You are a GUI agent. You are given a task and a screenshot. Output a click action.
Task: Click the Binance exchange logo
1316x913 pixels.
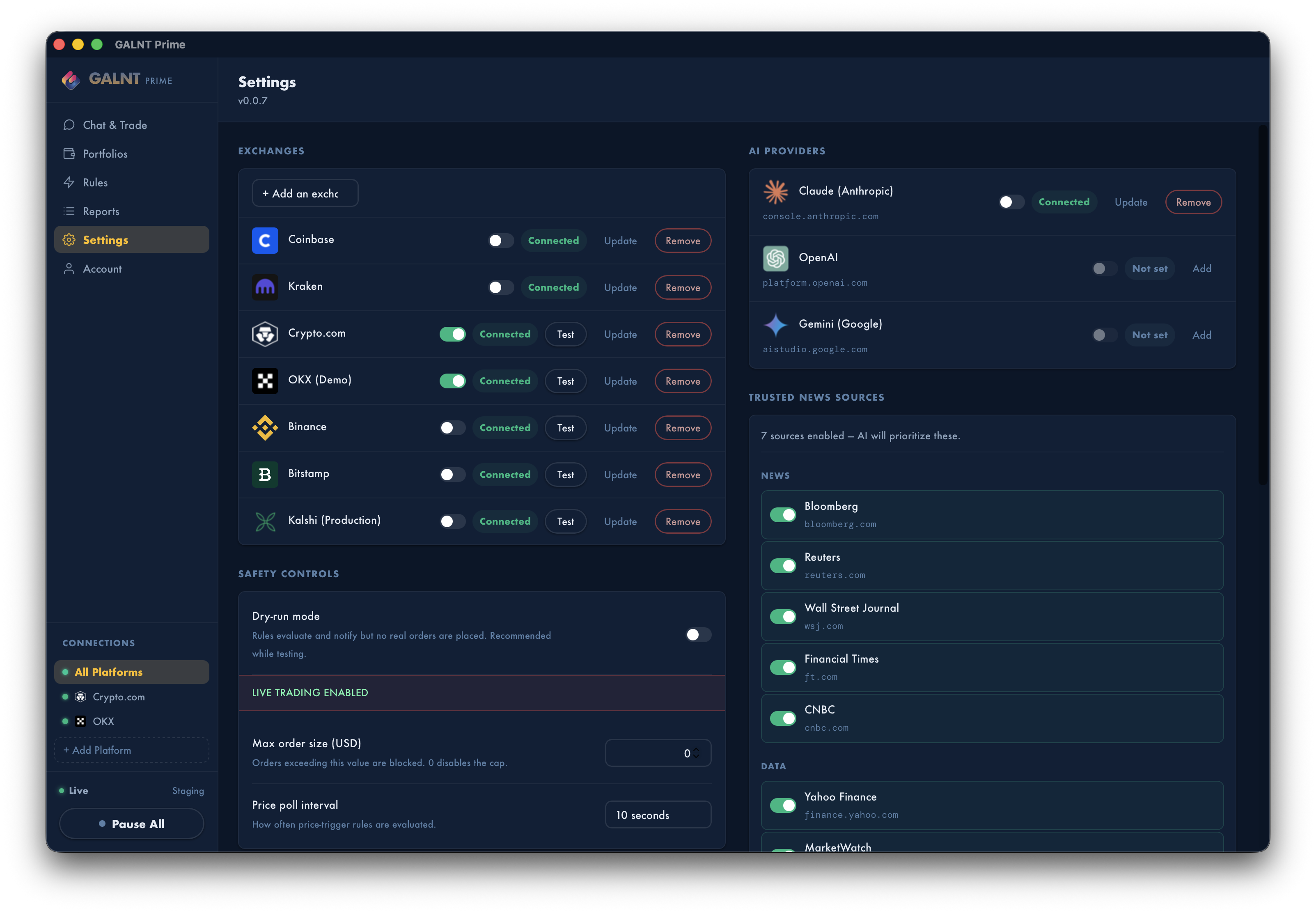tap(265, 428)
